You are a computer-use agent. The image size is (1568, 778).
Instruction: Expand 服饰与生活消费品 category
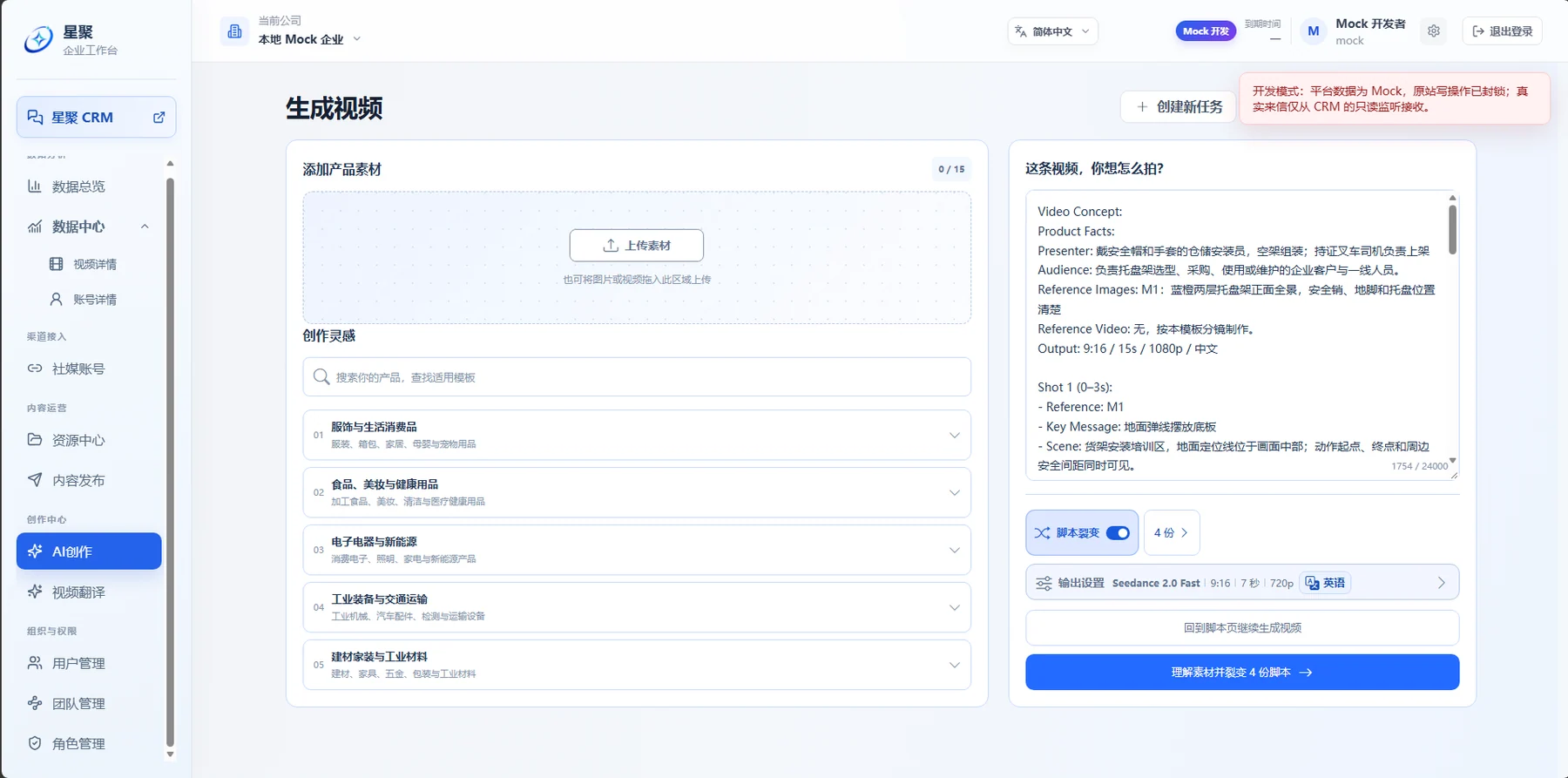pyautogui.click(x=637, y=435)
